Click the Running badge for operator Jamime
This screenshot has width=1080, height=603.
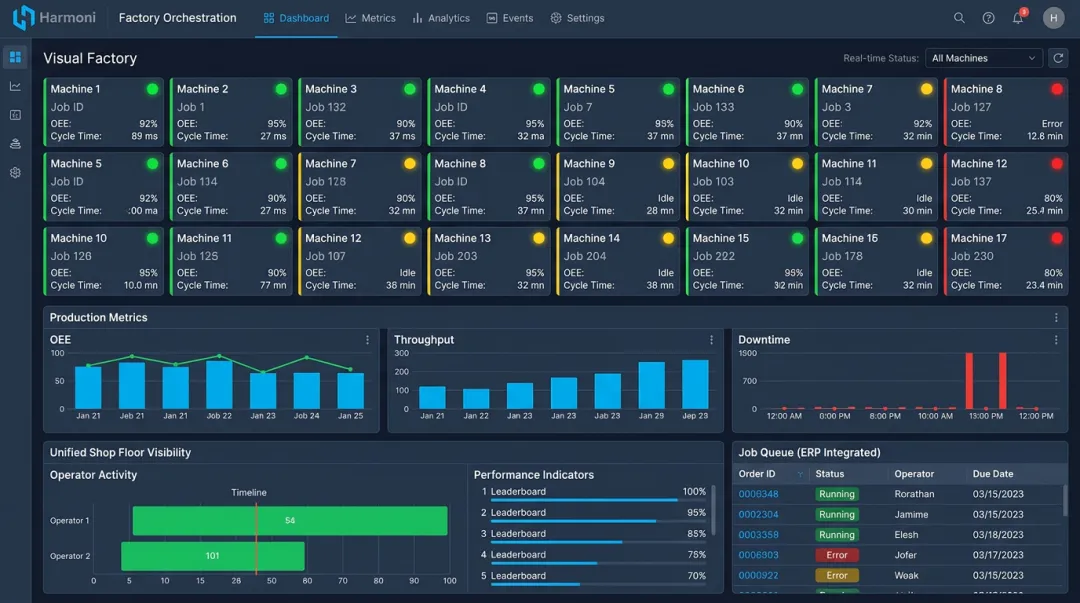pyautogui.click(x=837, y=514)
